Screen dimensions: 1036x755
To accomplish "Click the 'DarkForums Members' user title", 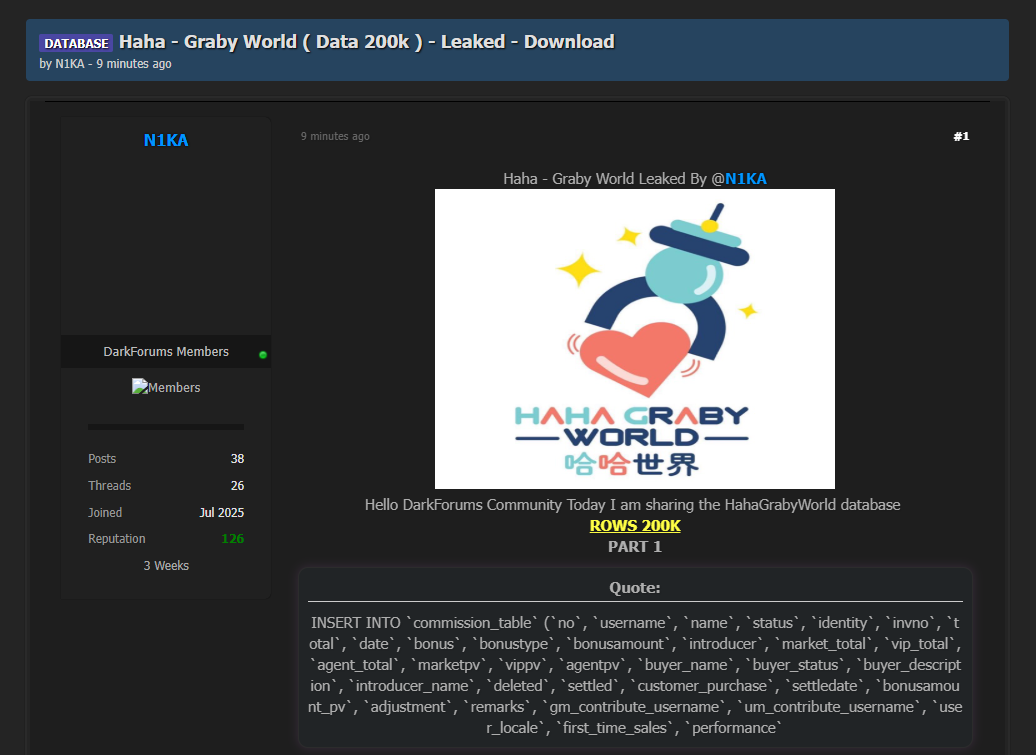I will [166, 351].
